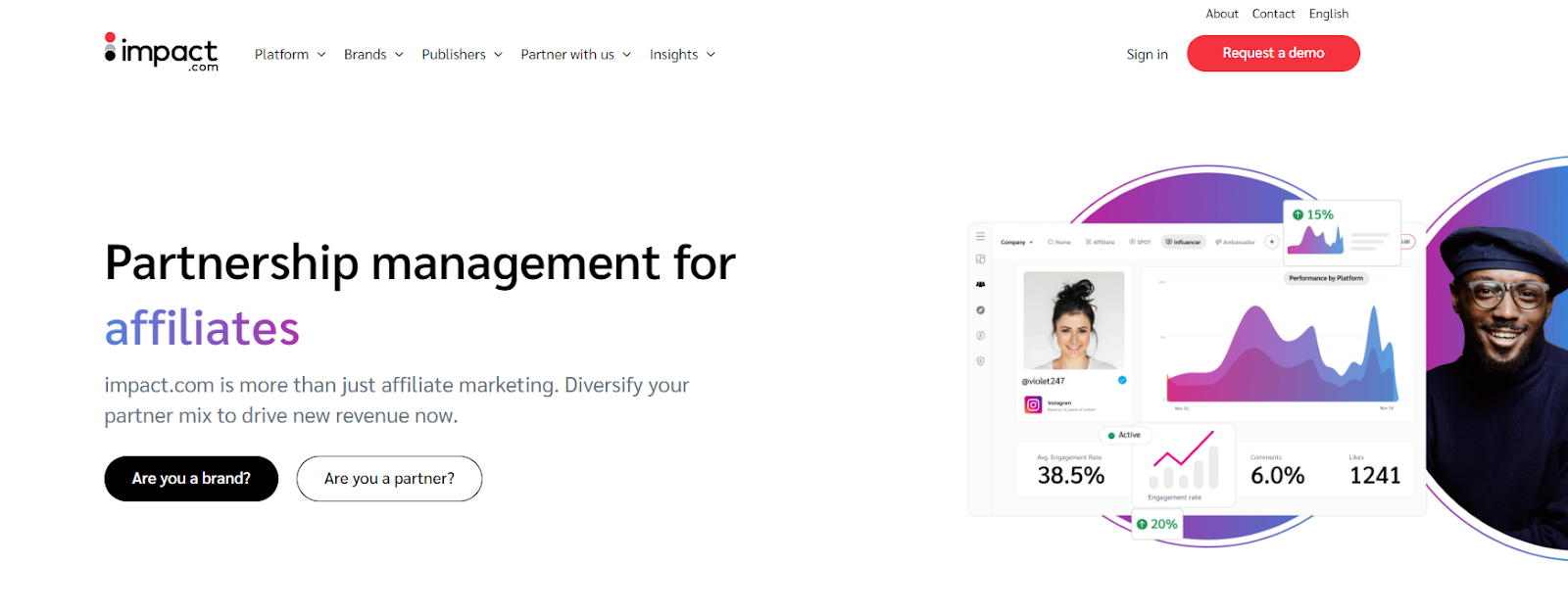Select the Influencer tab in dashboard mockup
The image size is (1568, 612).
(1184, 242)
